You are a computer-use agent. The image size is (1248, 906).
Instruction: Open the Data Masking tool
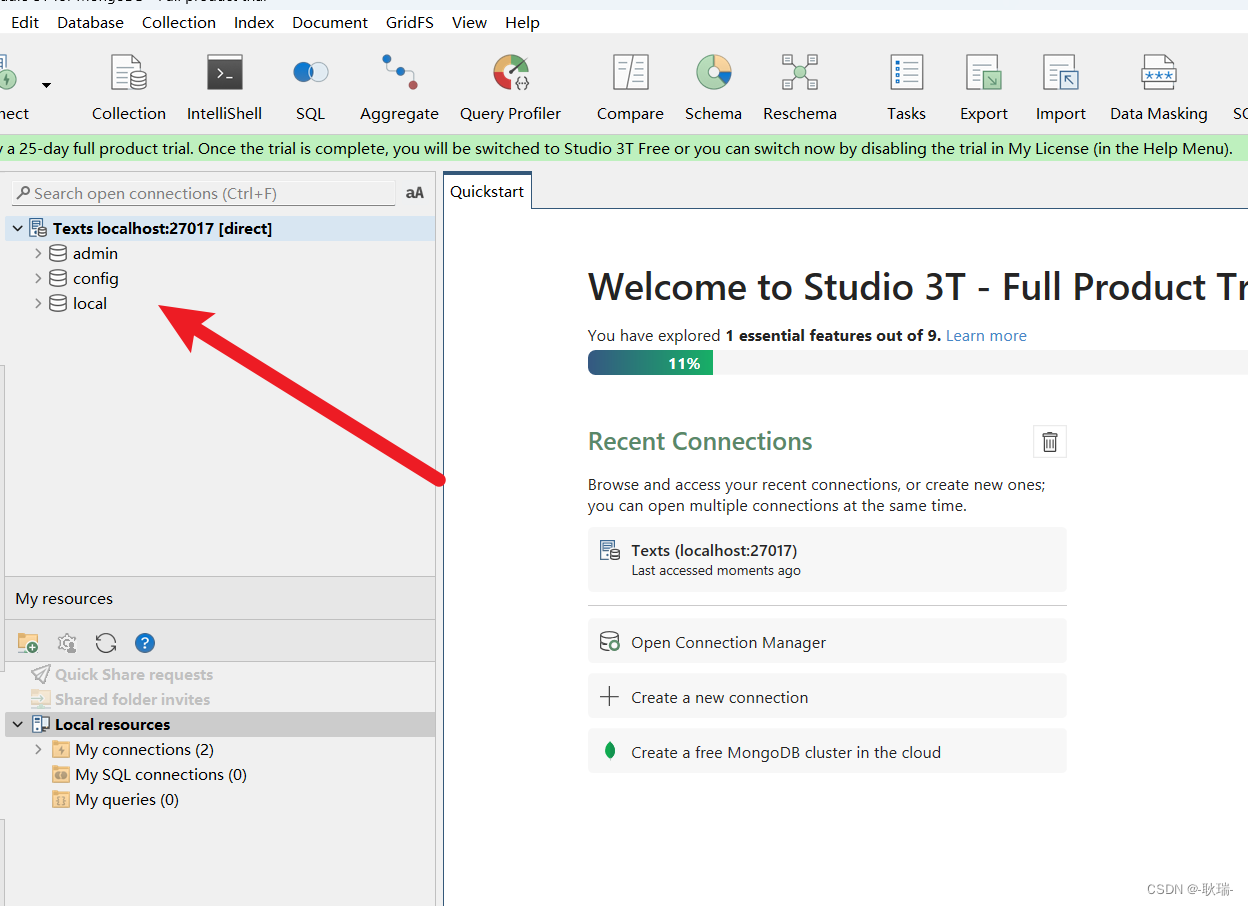click(1159, 88)
